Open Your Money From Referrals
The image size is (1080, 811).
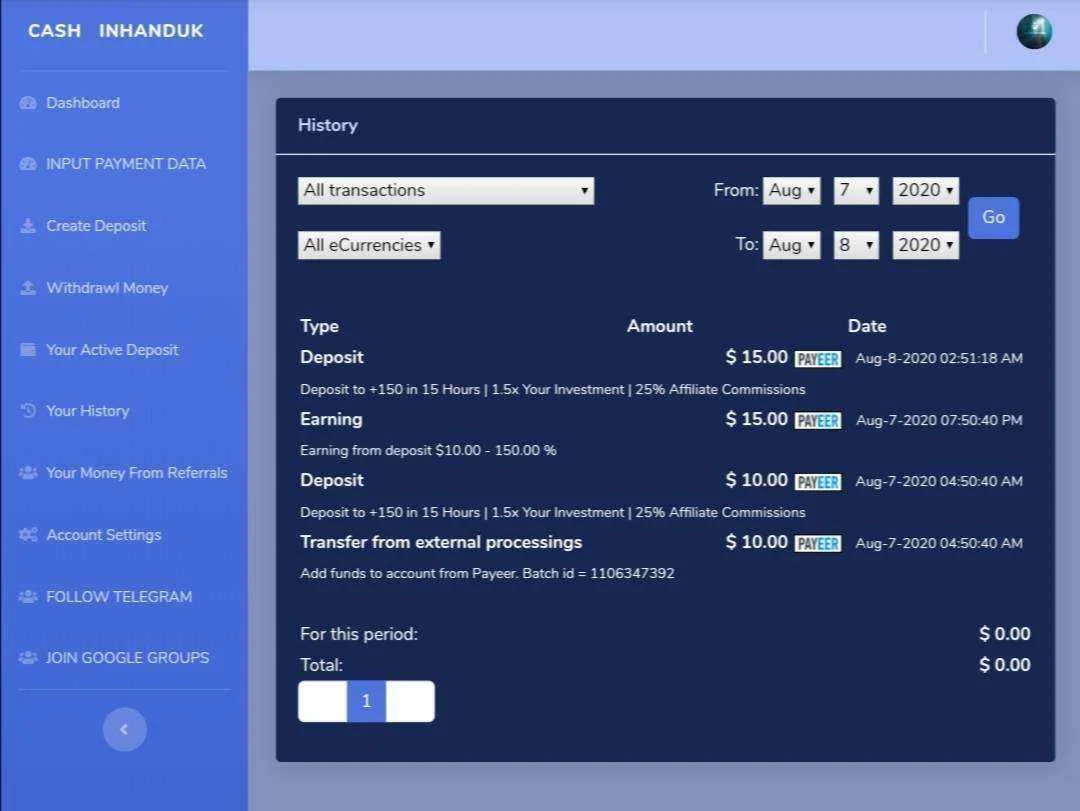(x=136, y=473)
